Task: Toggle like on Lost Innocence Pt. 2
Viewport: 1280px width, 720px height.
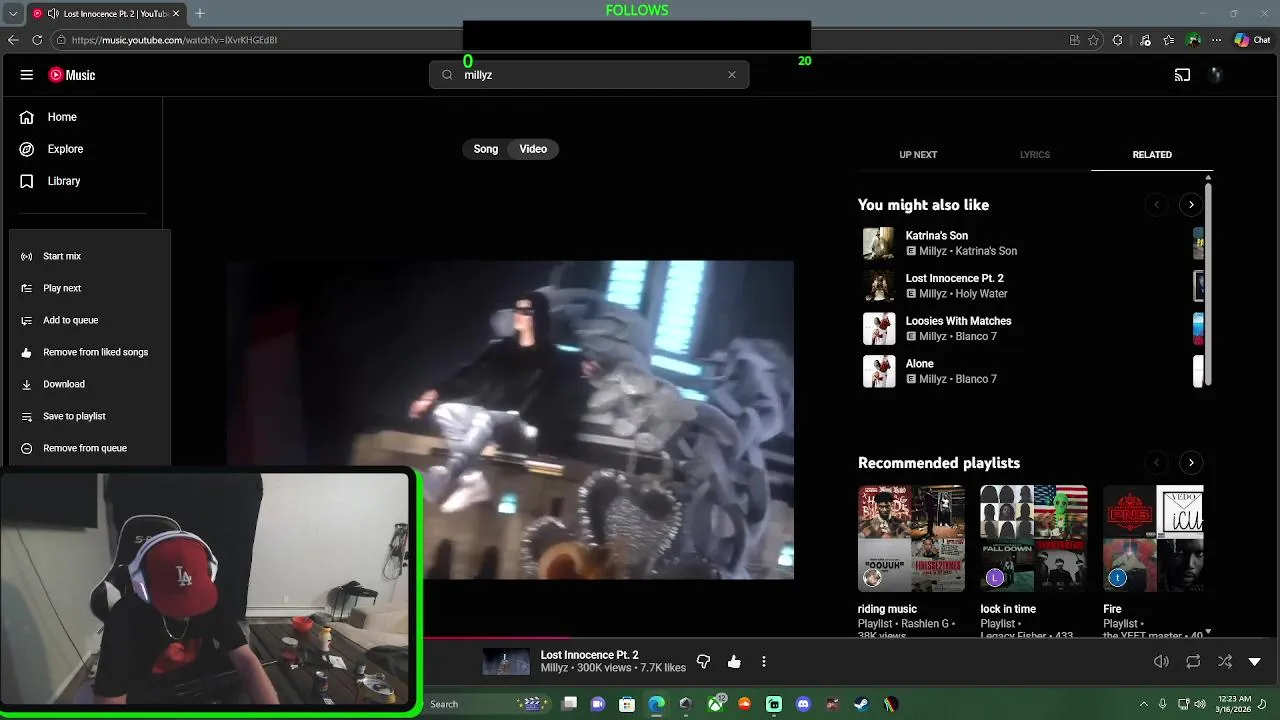Action: click(735, 662)
